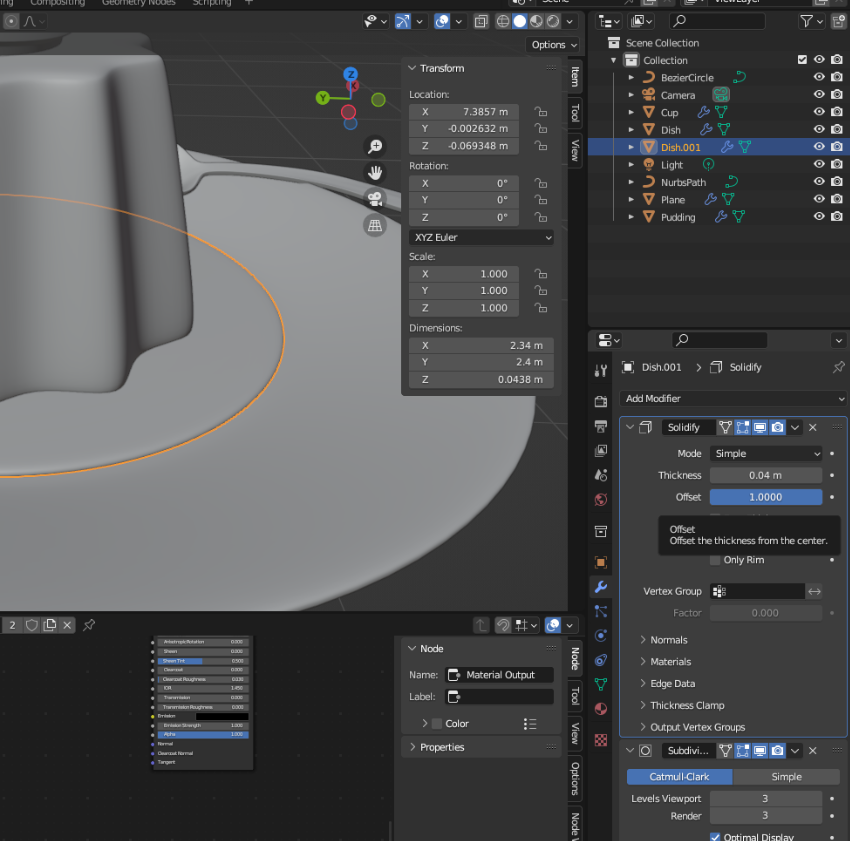
Task: Select Catmull-Clark subdivision type
Action: (679, 776)
